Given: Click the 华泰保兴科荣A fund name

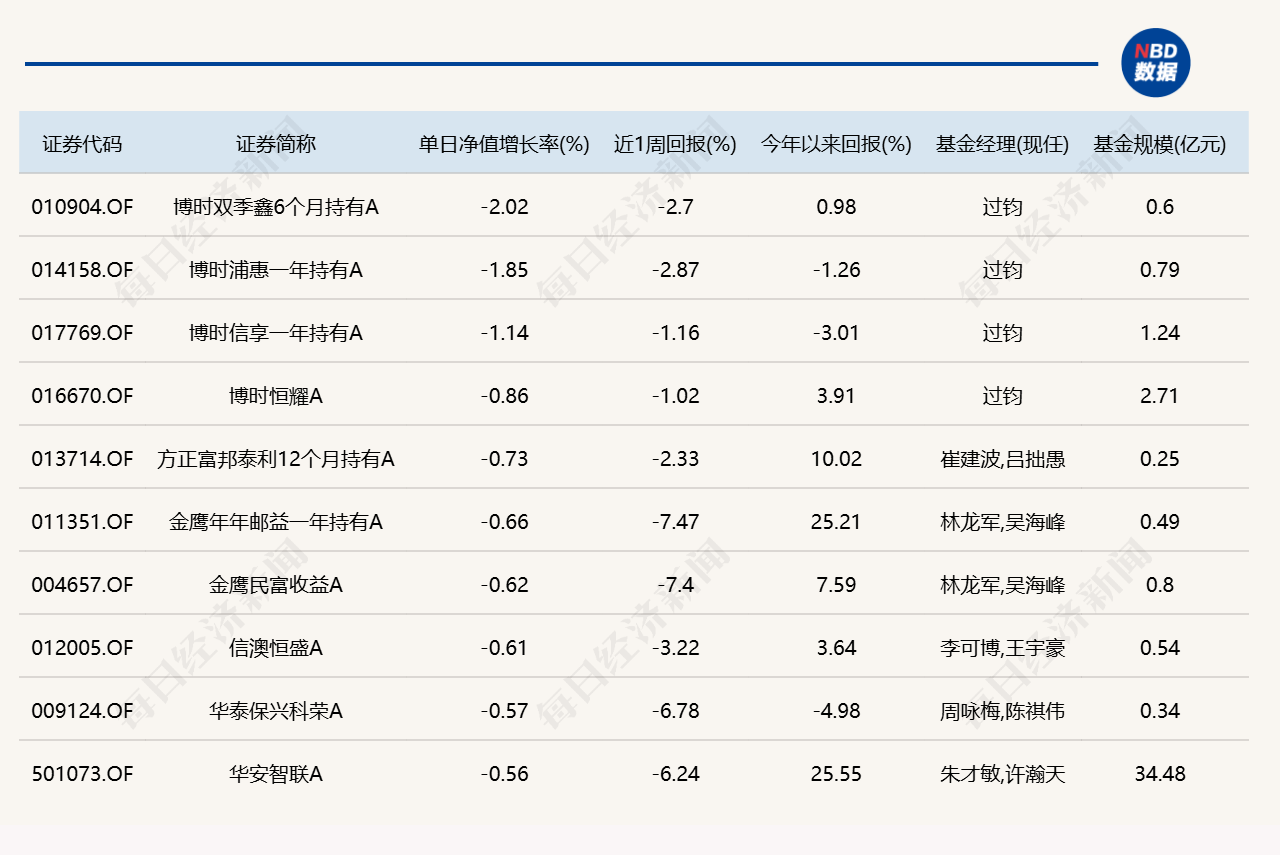Looking at the screenshot, I should 276,711.
